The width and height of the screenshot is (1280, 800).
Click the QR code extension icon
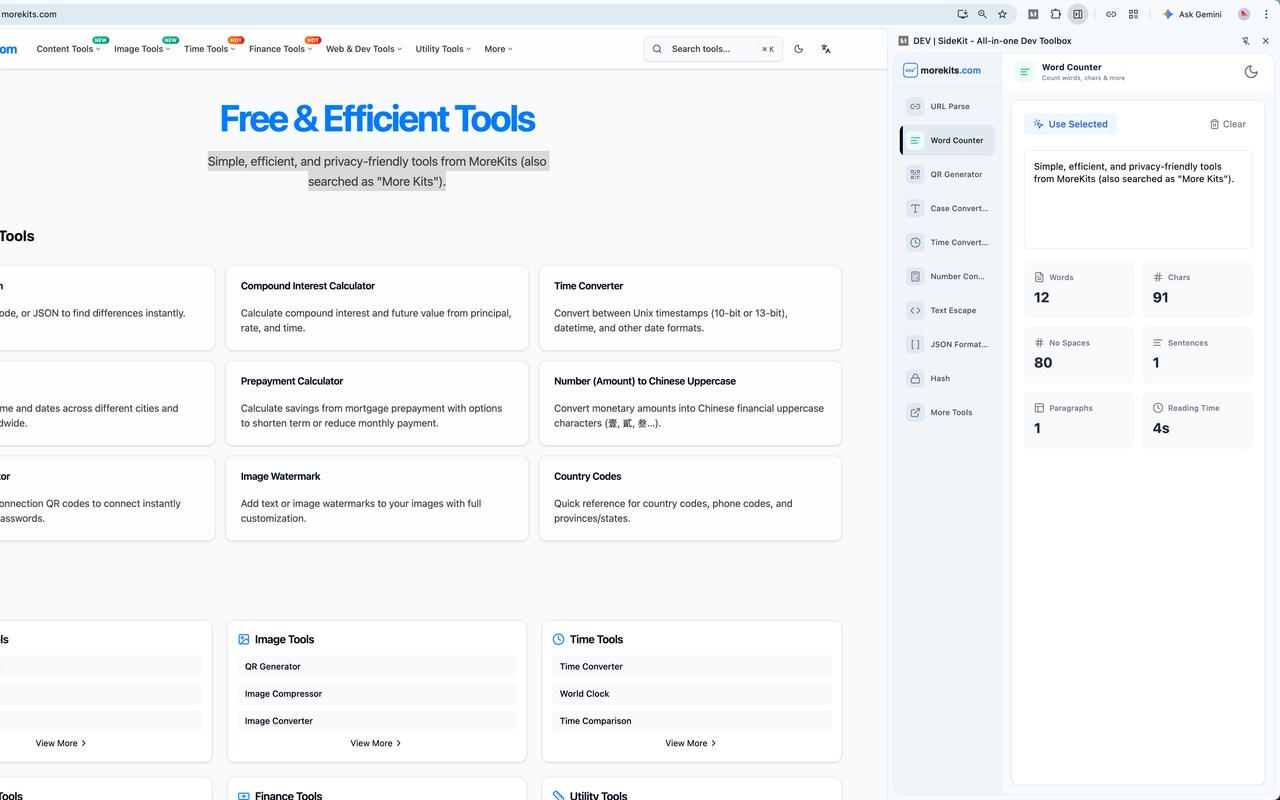click(1133, 14)
